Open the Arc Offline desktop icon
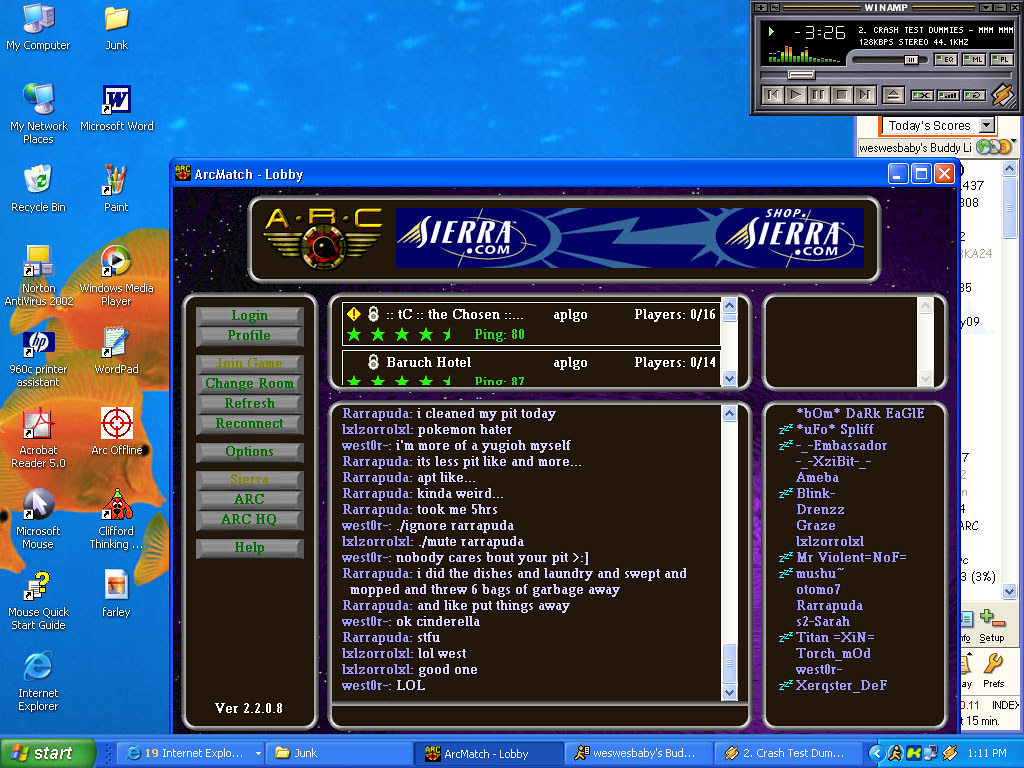The width and height of the screenshot is (1024, 768). coord(116,423)
